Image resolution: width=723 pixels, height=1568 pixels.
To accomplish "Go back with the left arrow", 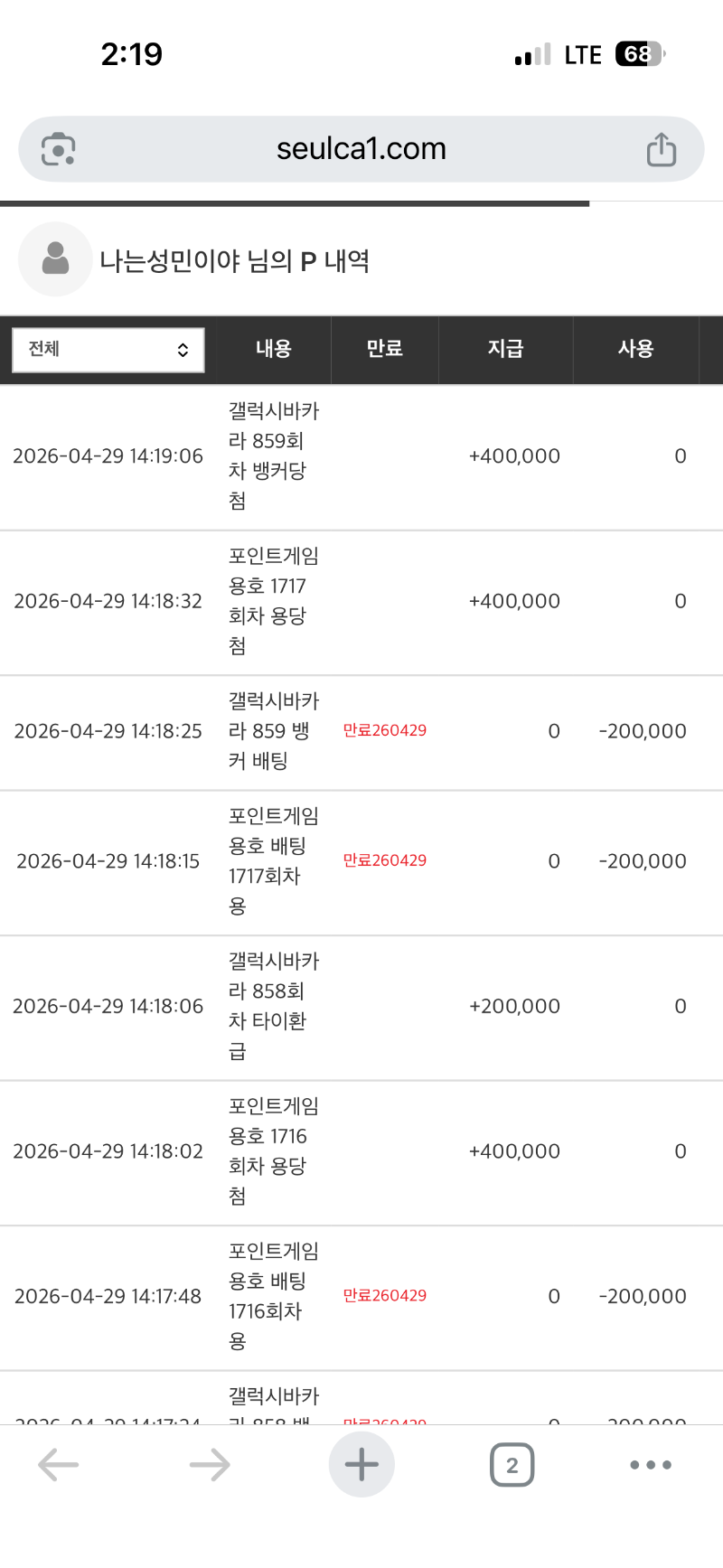I will pos(59,1465).
